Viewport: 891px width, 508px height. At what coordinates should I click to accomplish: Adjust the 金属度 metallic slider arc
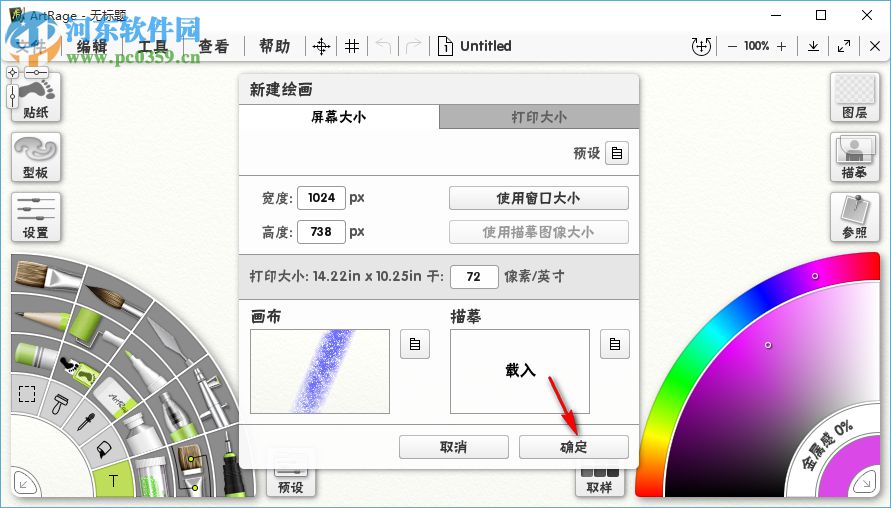[828, 446]
